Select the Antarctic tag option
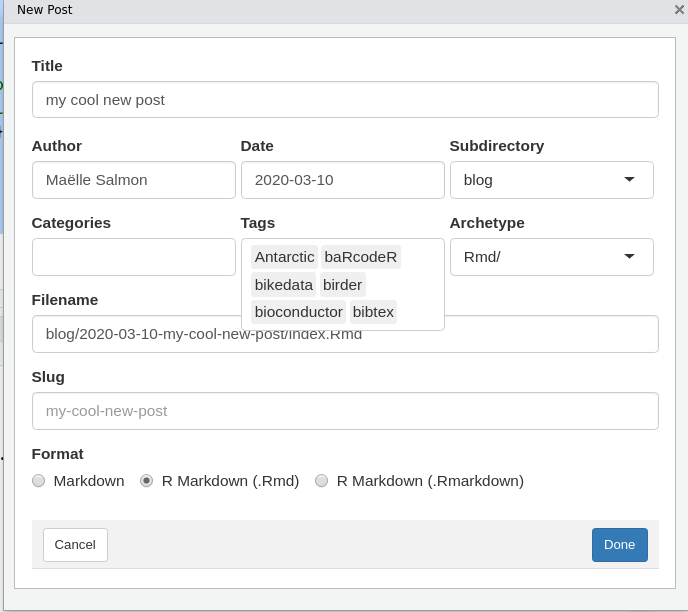The width and height of the screenshot is (688, 612). point(284,257)
